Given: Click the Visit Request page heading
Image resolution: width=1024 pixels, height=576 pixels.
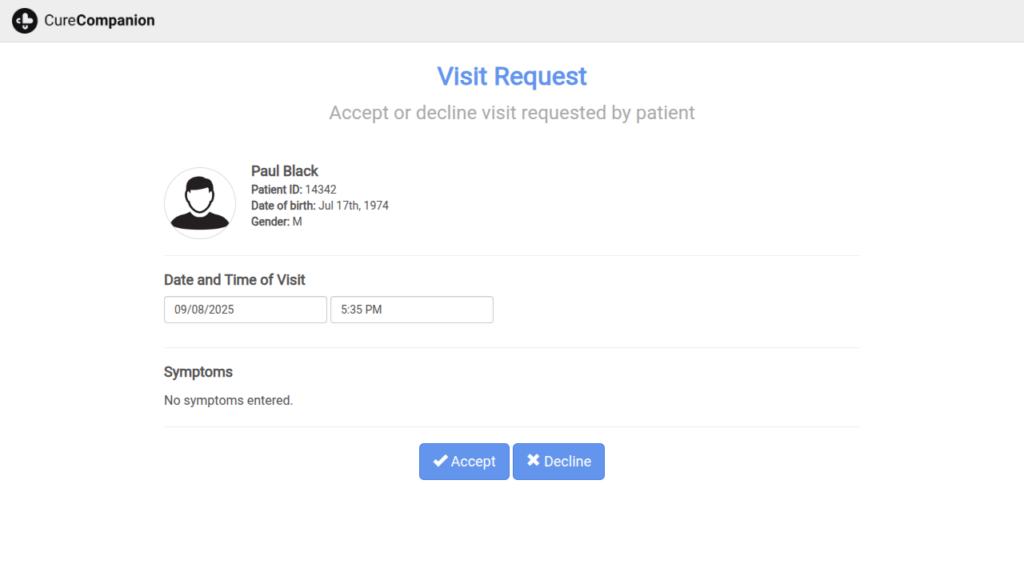Looking at the screenshot, I should (512, 76).
